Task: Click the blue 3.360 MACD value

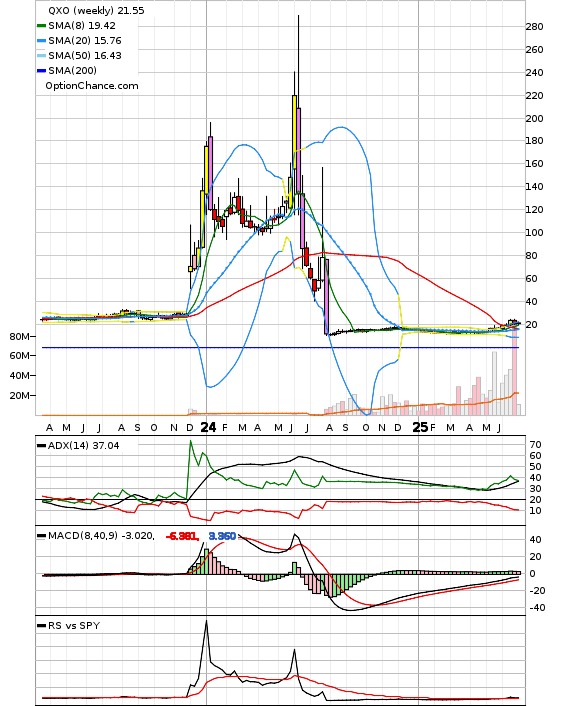Action: [222, 536]
